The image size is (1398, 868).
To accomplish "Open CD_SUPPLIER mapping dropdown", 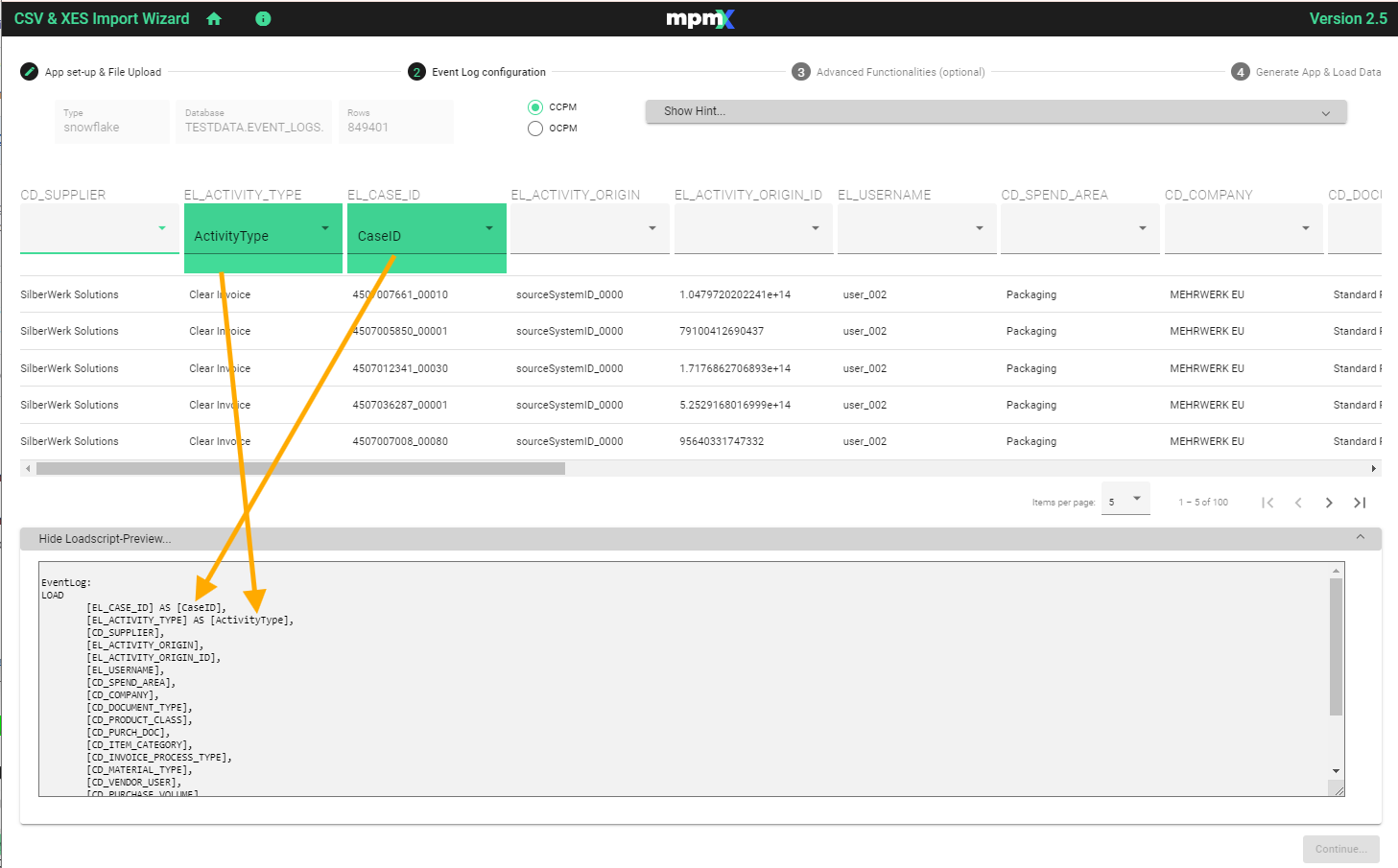I will pyautogui.click(x=100, y=229).
